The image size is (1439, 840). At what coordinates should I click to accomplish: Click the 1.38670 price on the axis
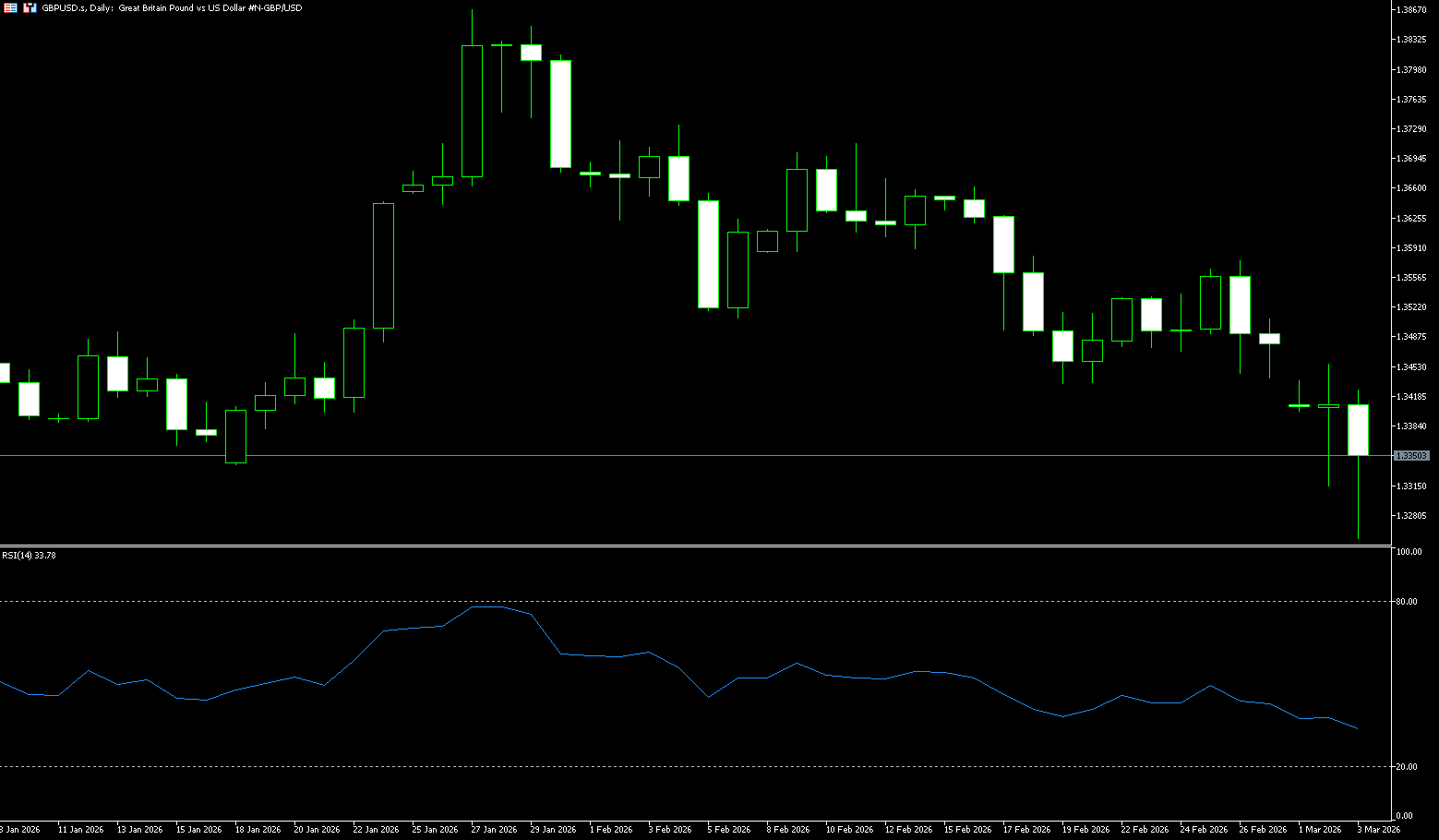point(1412,10)
